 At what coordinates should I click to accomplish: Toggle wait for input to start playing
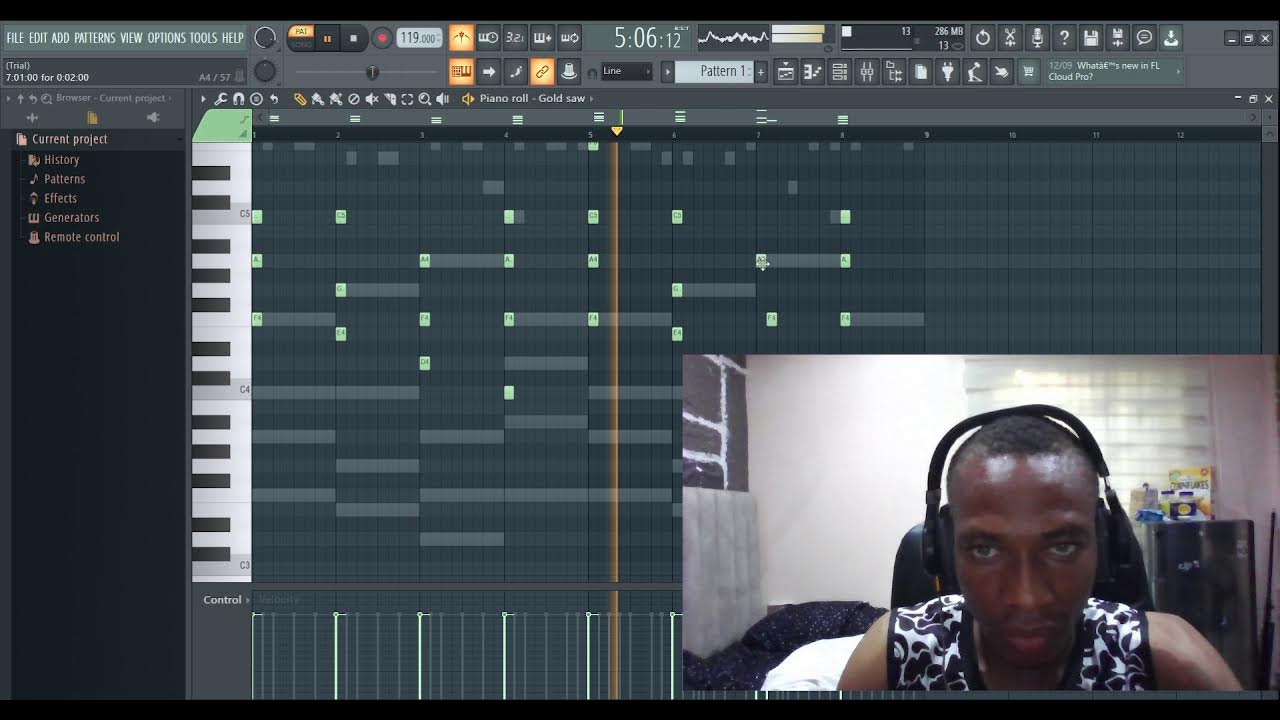pos(488,38)
